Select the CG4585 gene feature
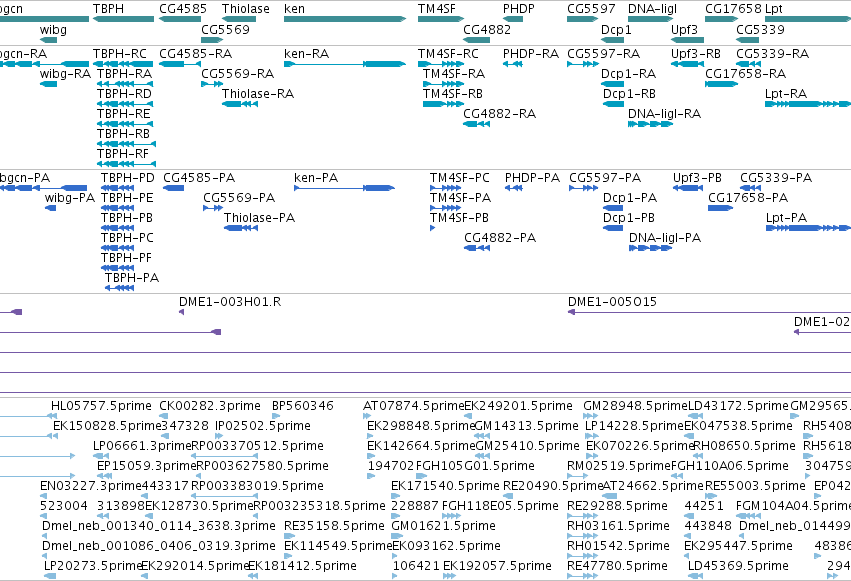 (x=180, y=19)
